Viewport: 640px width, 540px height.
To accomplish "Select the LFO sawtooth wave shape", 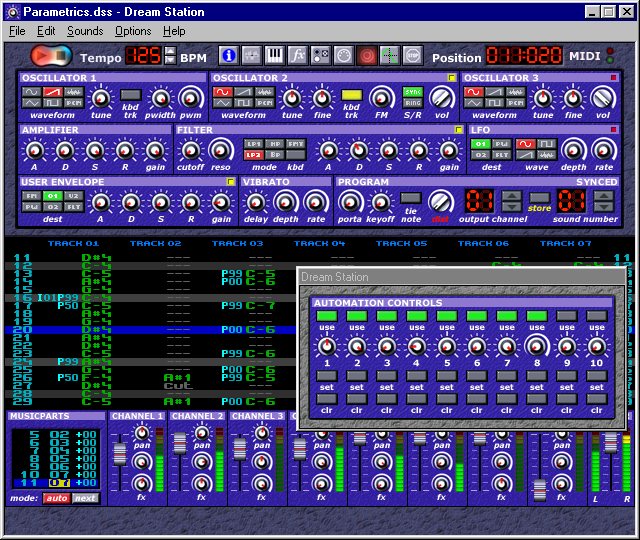I will point(525,155).
